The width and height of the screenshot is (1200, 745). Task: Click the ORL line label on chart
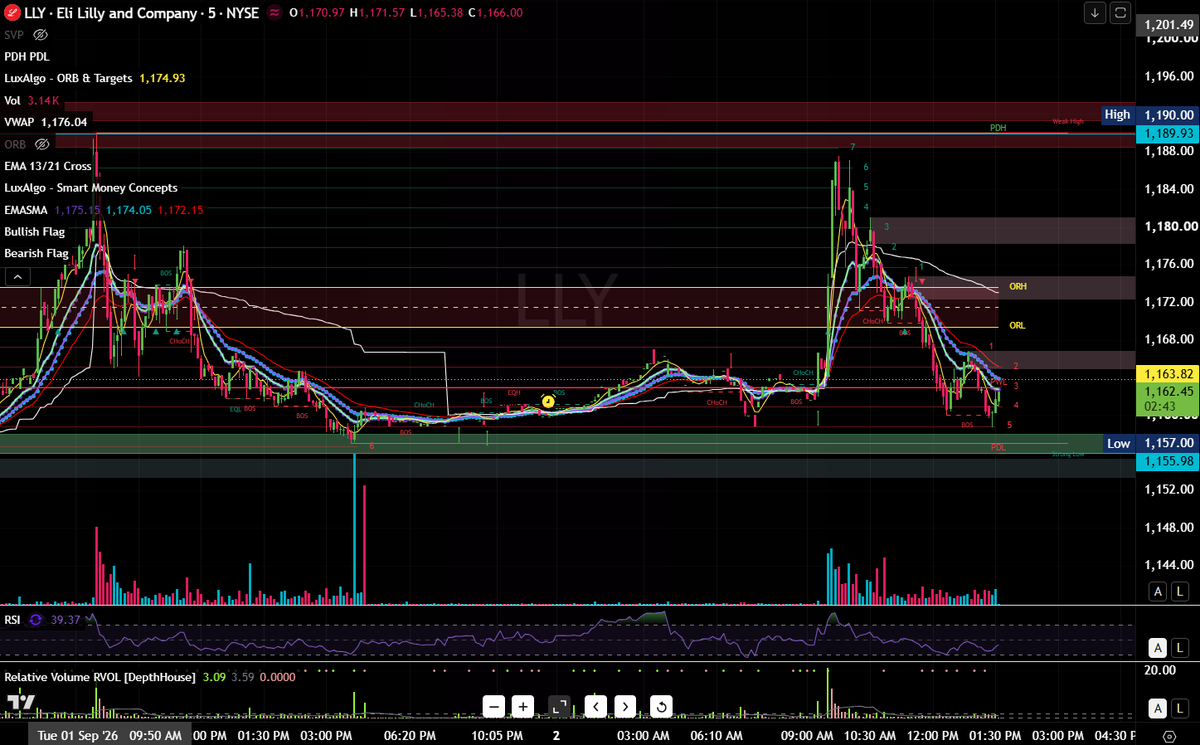pos(1017,326)
